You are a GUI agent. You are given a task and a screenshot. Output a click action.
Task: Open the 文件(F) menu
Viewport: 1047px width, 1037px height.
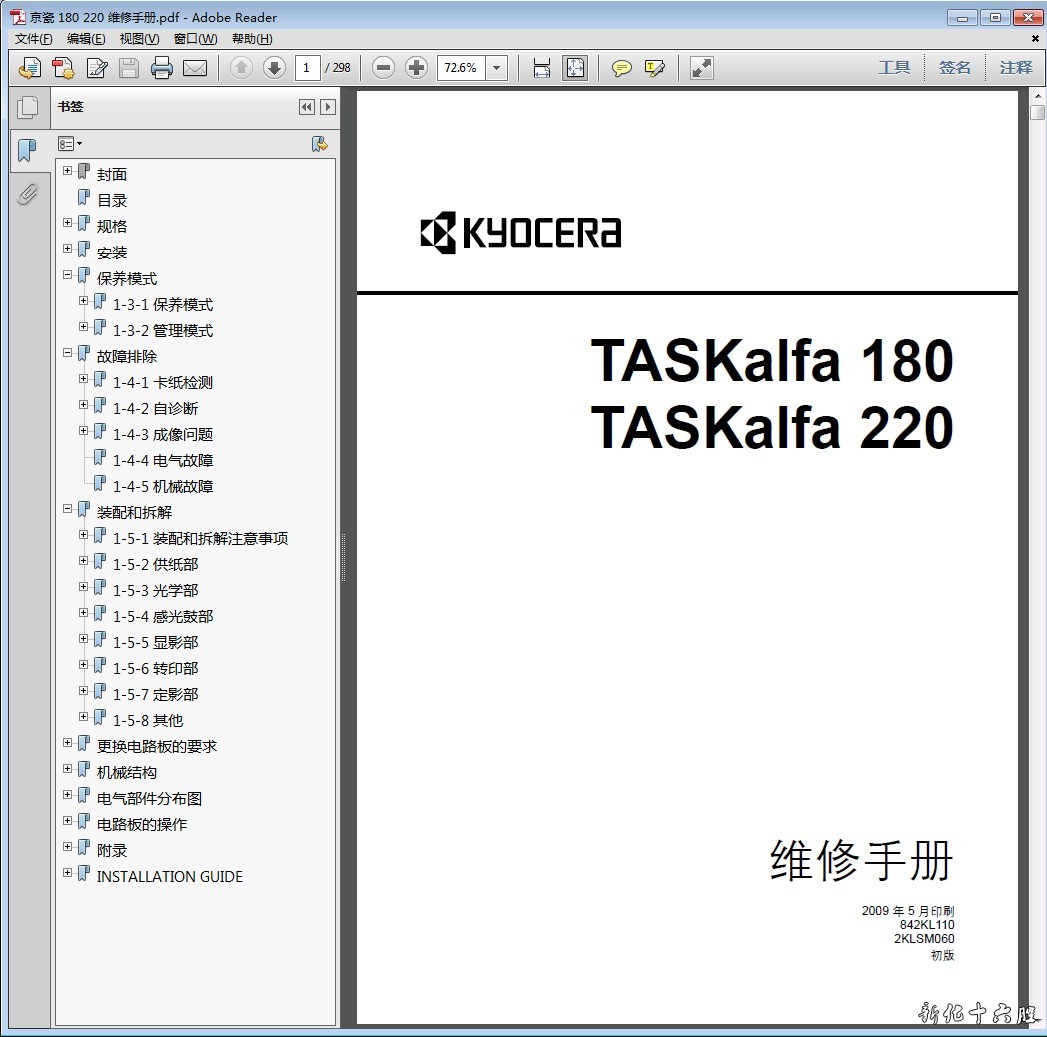click(34, 39)
